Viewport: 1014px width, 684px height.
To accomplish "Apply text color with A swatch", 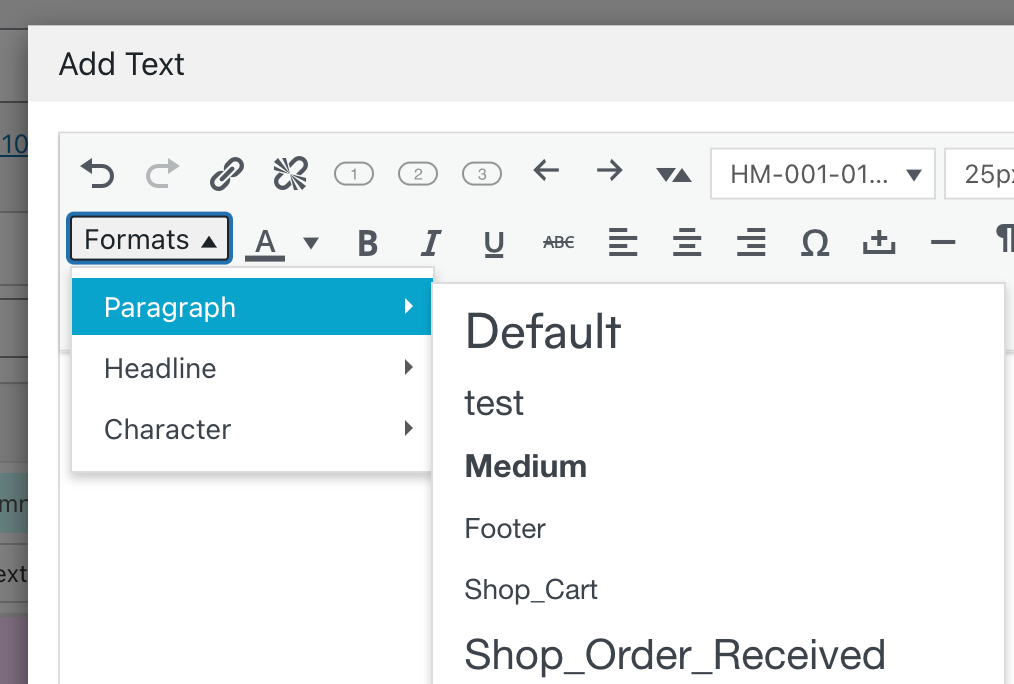I will (x=265, y=242).
